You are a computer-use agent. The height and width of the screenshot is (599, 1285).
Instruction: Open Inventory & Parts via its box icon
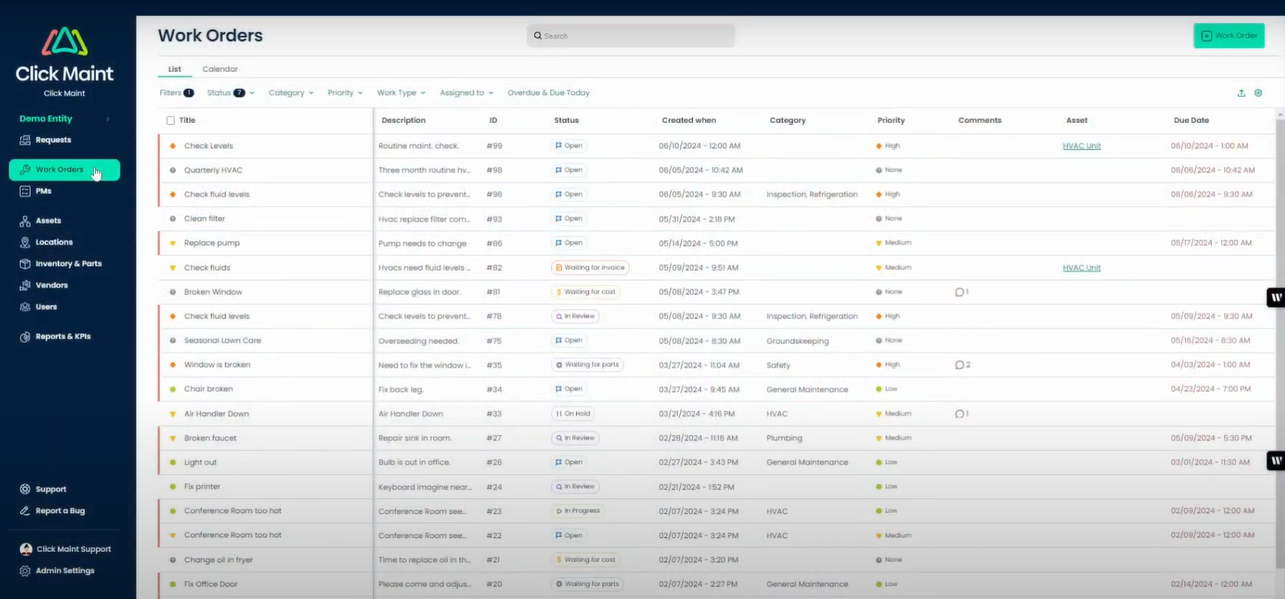(24, 263)
